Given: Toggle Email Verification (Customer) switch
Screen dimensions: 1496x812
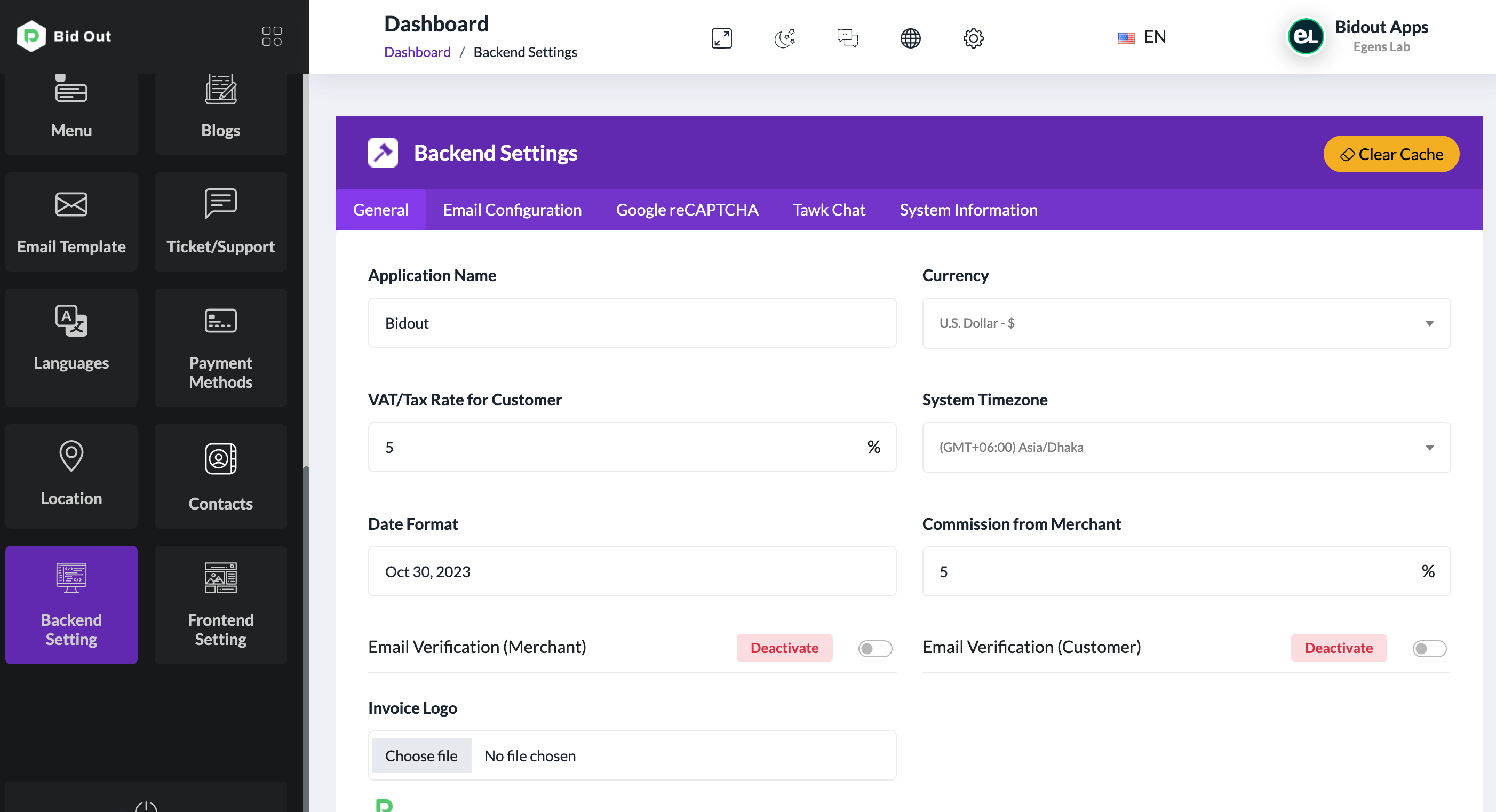Looking at the screenshot, I should 1429,648.
